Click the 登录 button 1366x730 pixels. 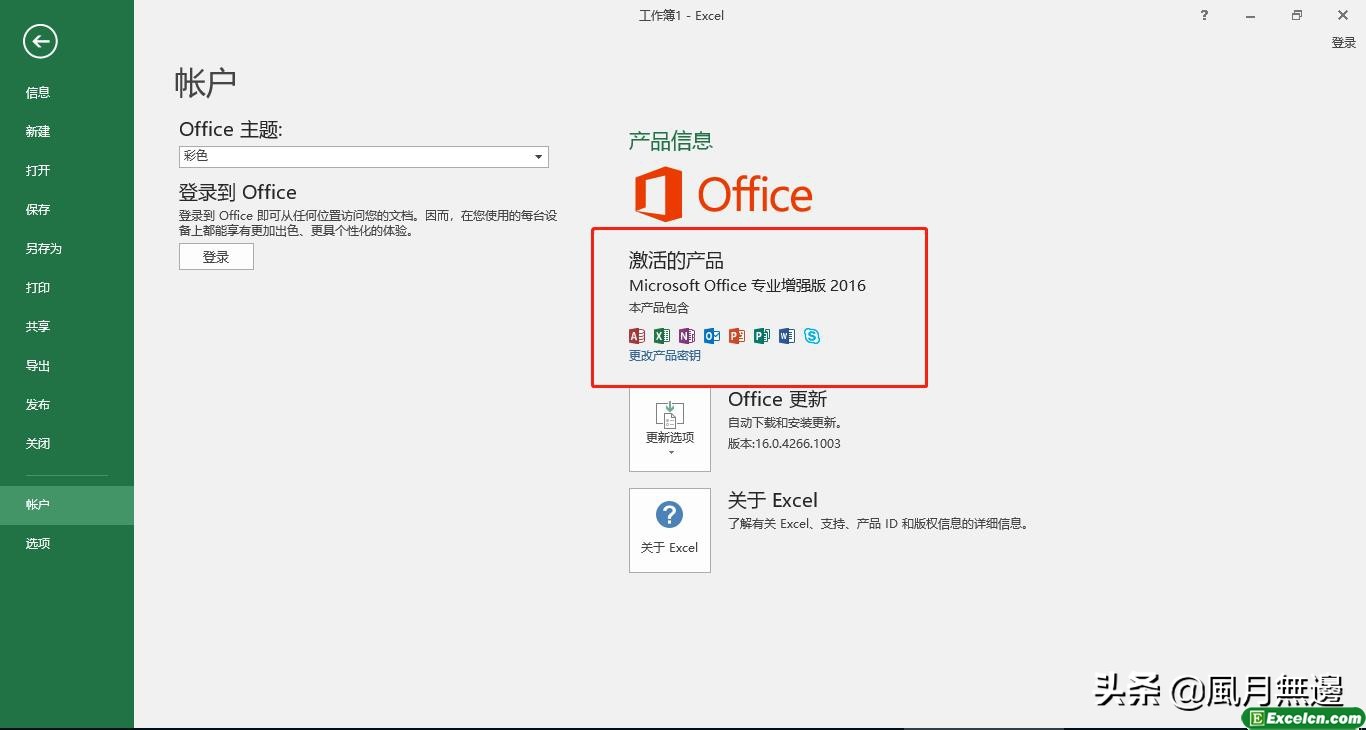point(216,256)
